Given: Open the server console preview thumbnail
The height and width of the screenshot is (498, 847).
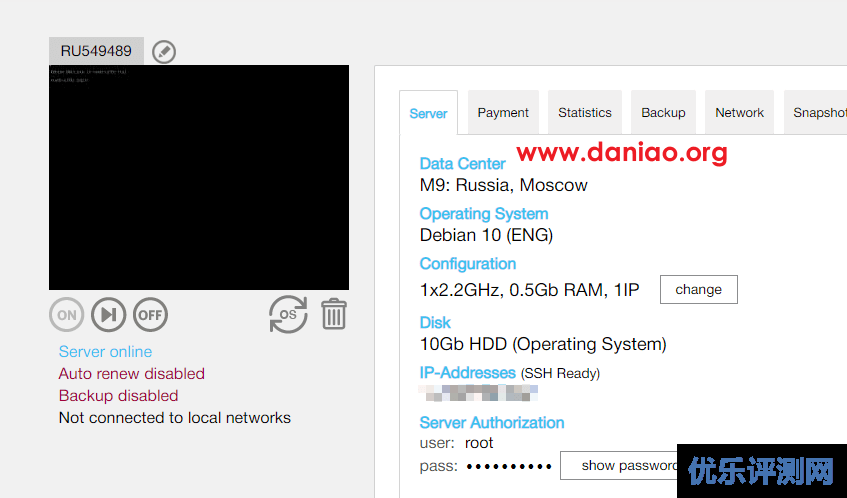Looking at the screenshot, I should coord(199,177).
